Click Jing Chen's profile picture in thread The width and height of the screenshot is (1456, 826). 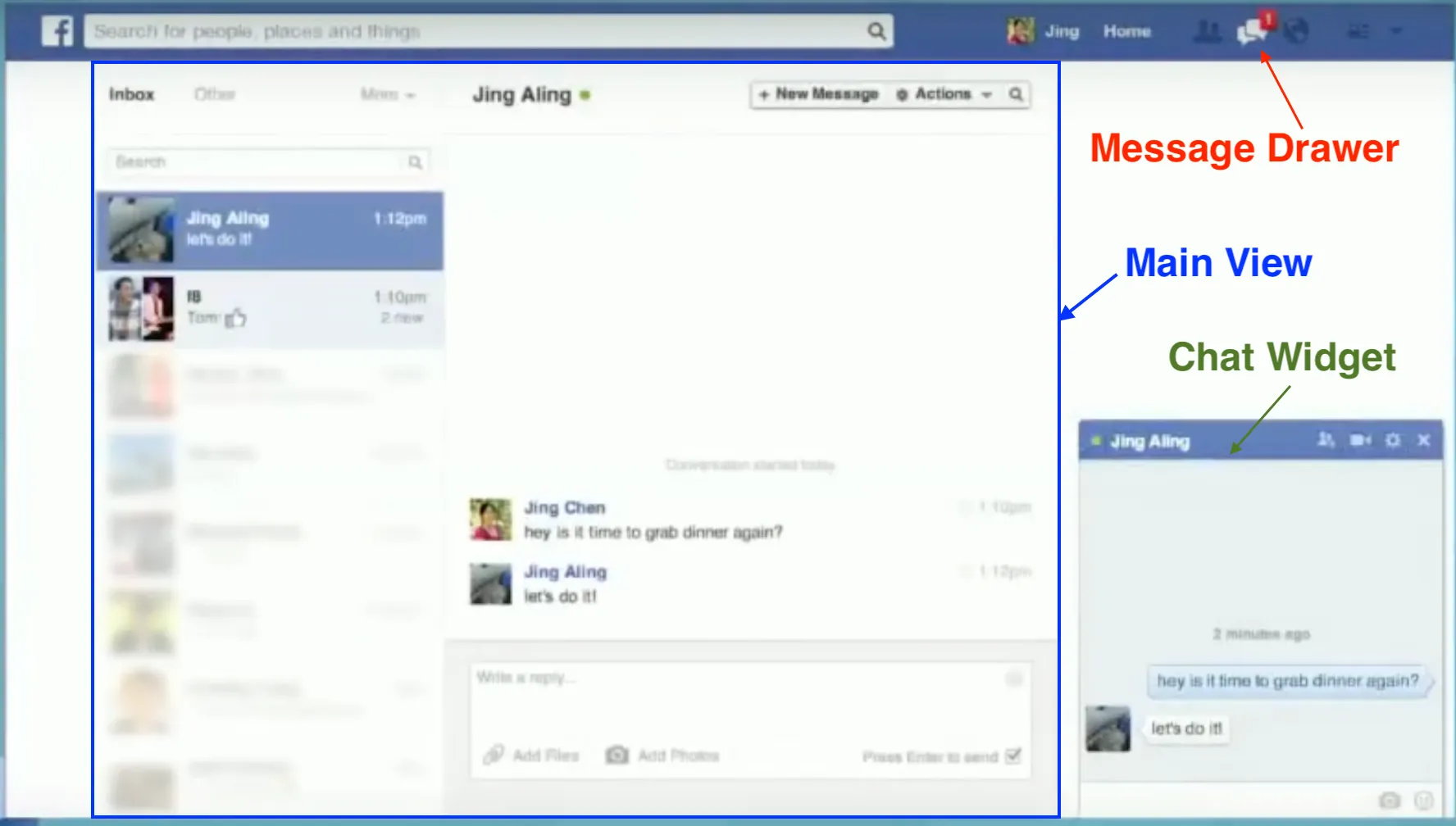click(x=490, y=520)
